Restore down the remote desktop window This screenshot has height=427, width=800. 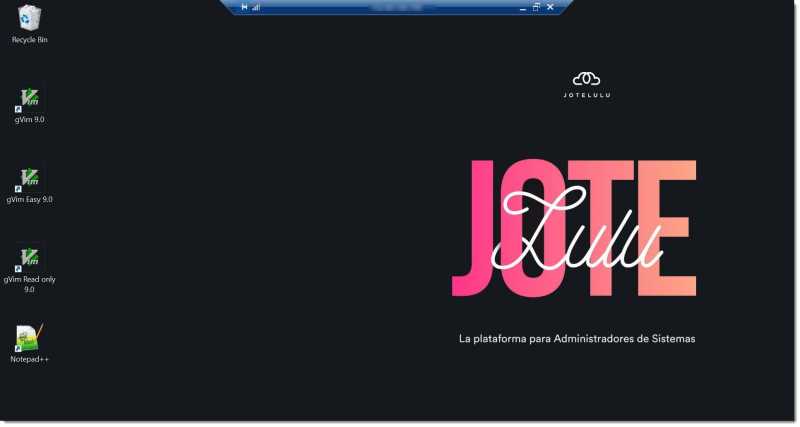(x=536, y=7)
